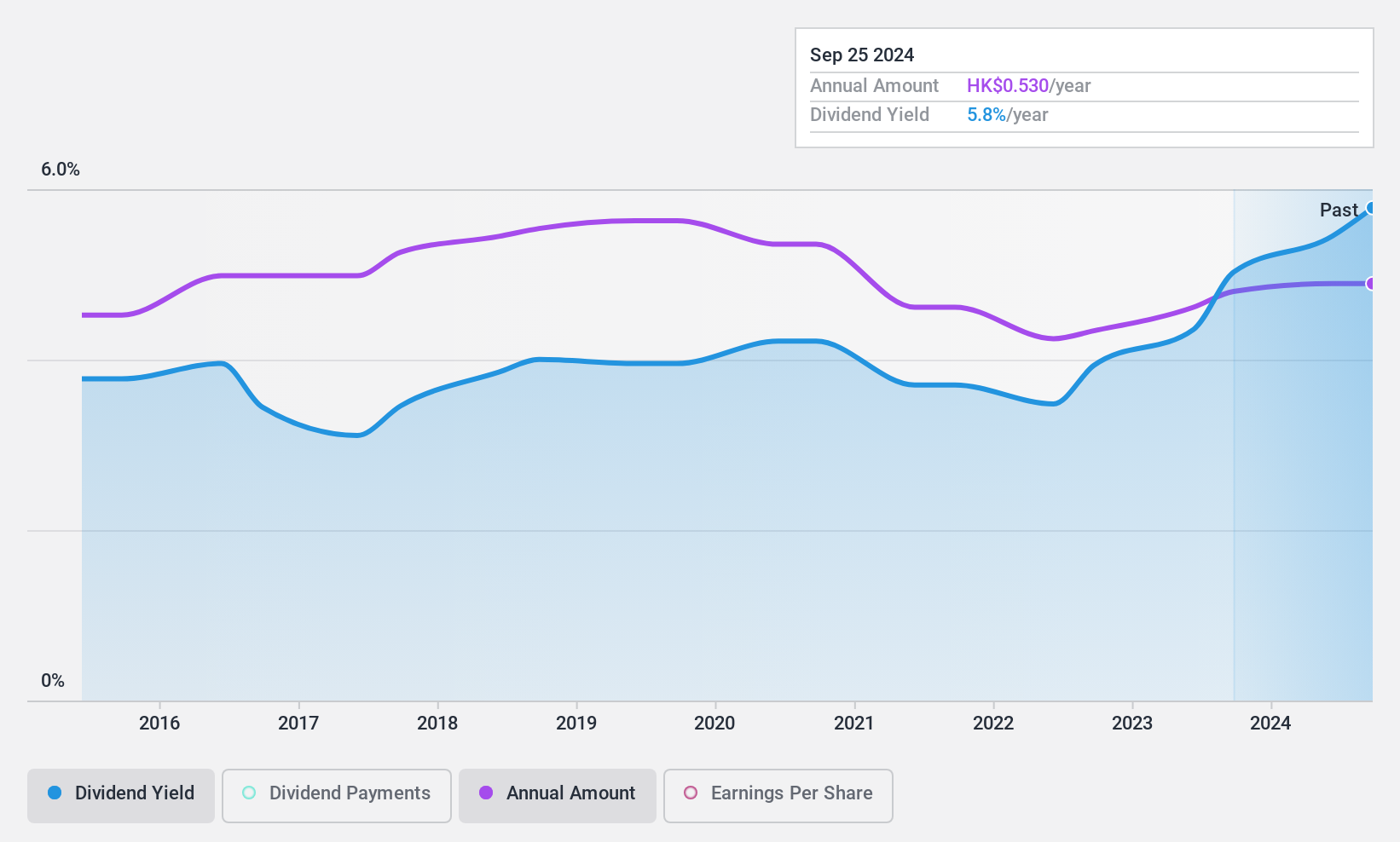Viewport: 1400px width, 842px height.
Task: Click the 0% y-axis label
Action: (x=53, y=681)
